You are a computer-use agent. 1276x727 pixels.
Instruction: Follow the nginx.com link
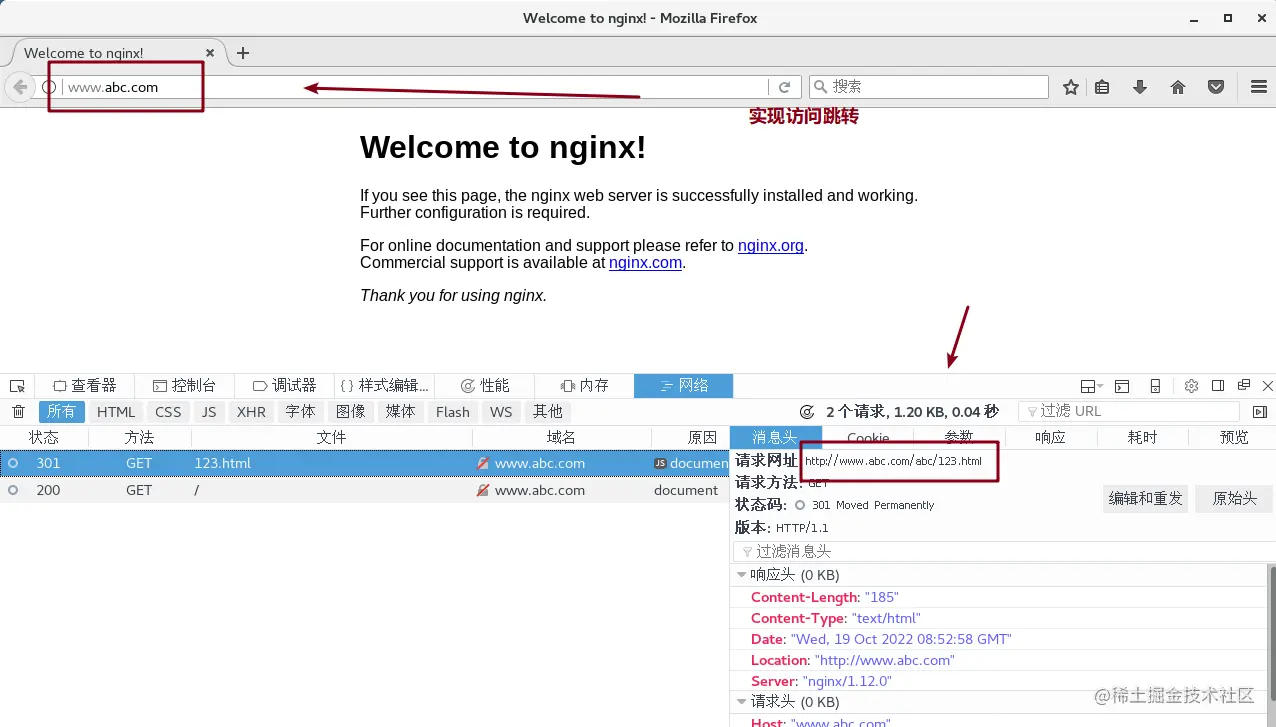(645, 263)
